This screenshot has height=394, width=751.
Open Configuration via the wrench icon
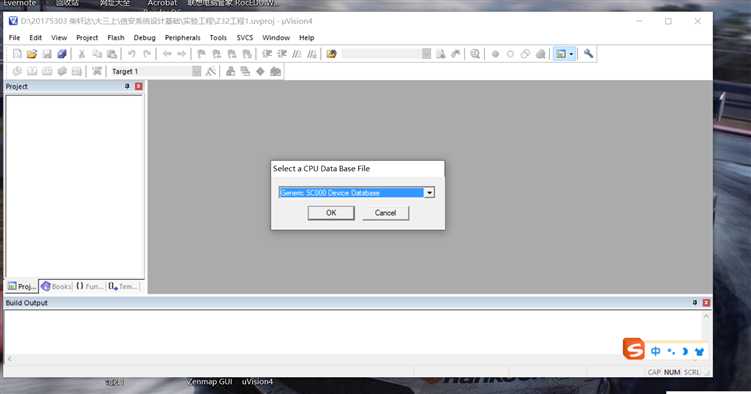coord(588,54)
